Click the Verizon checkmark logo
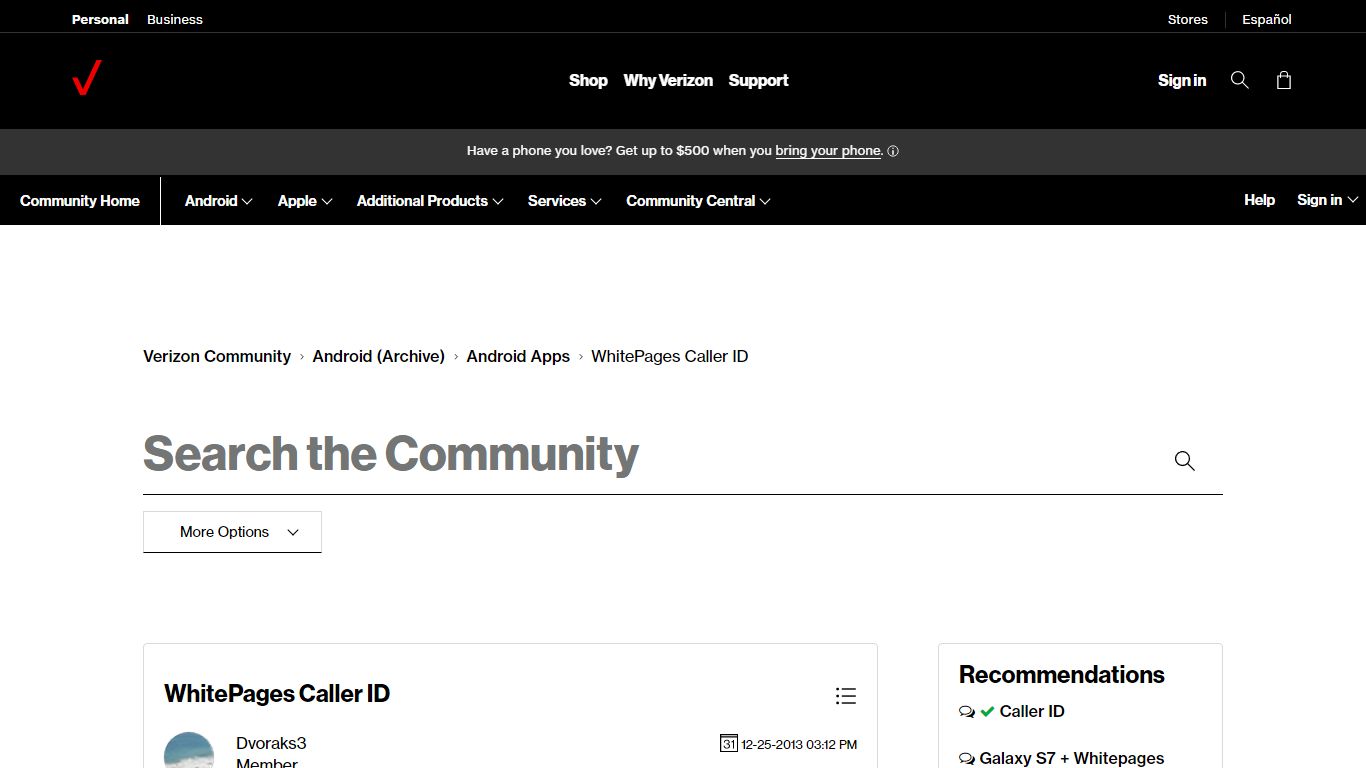Screen dimensions: 1366x768 click(x=87, y=78)
